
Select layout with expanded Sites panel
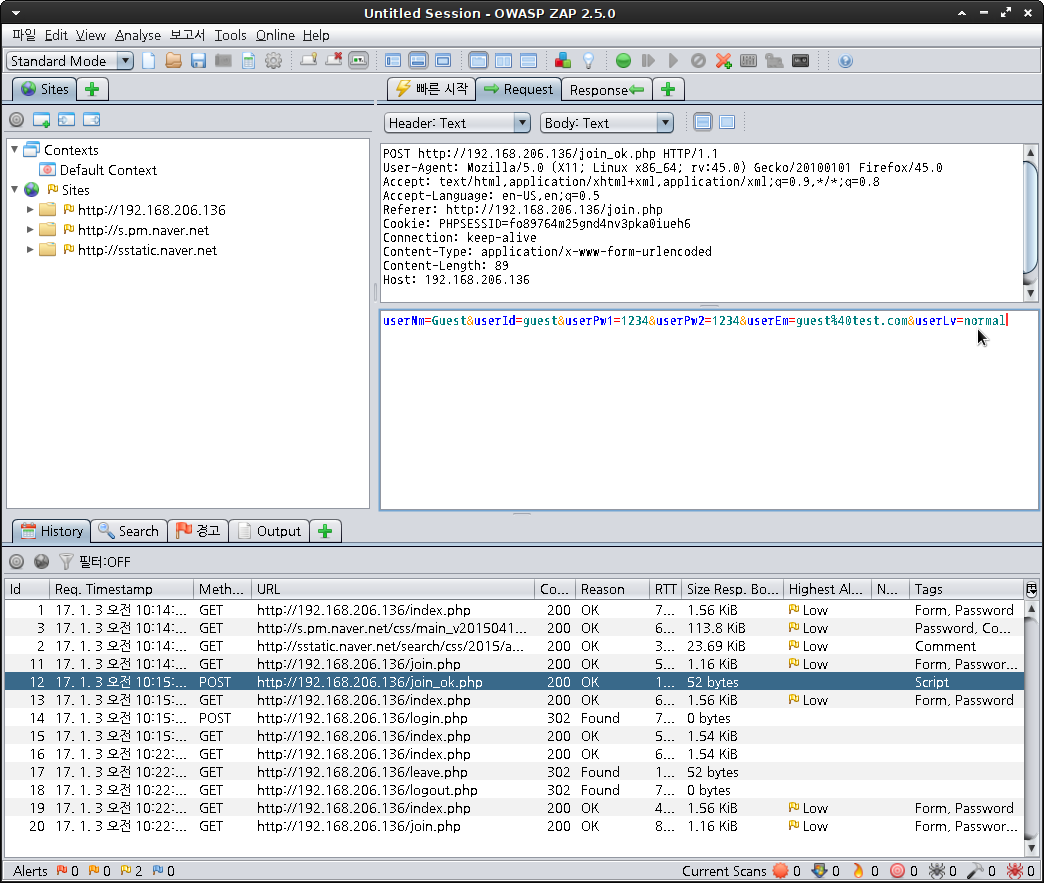coord(393,61)
